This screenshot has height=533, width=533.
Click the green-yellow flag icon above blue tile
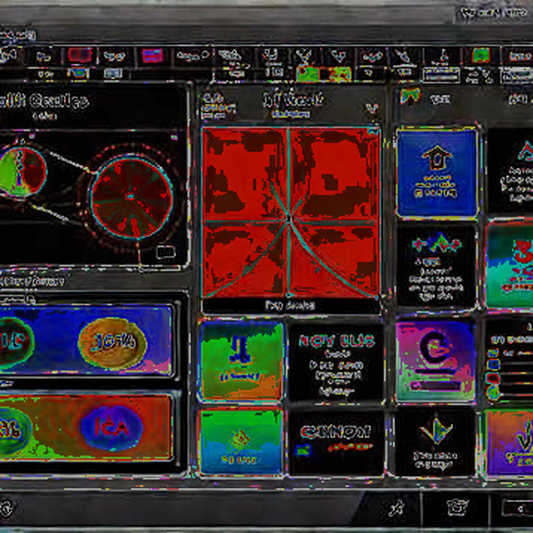[410, 96]
